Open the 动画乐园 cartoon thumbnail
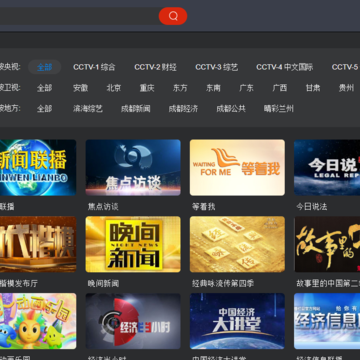 38,321
